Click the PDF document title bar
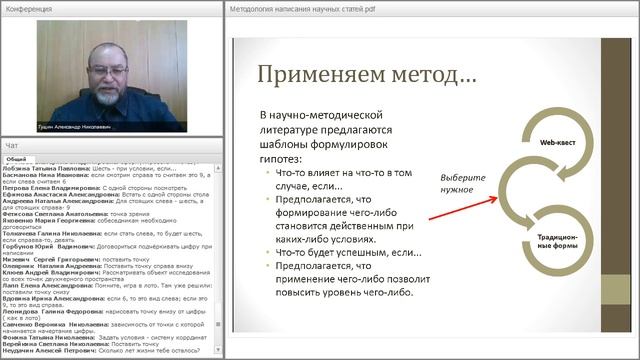This screenshot has width=640, height=360. [432, 9]
